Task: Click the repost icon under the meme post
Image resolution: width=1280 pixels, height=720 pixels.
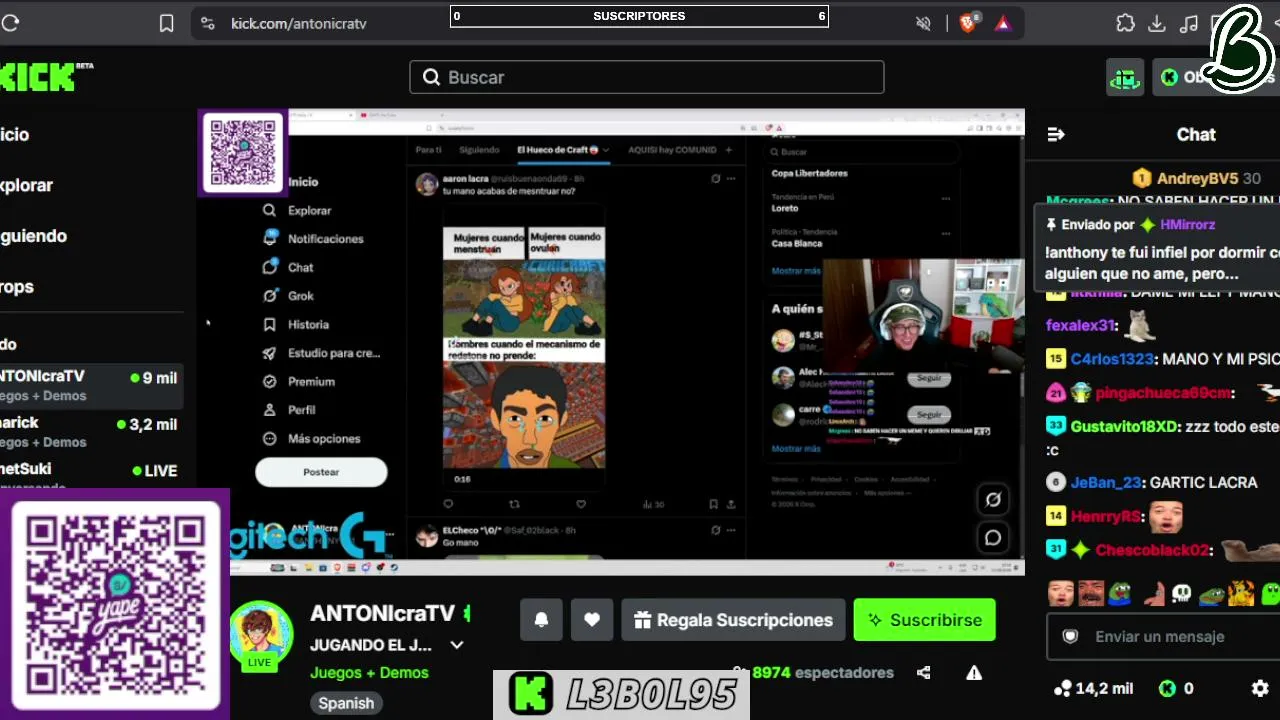Action: tap(514, 505)
